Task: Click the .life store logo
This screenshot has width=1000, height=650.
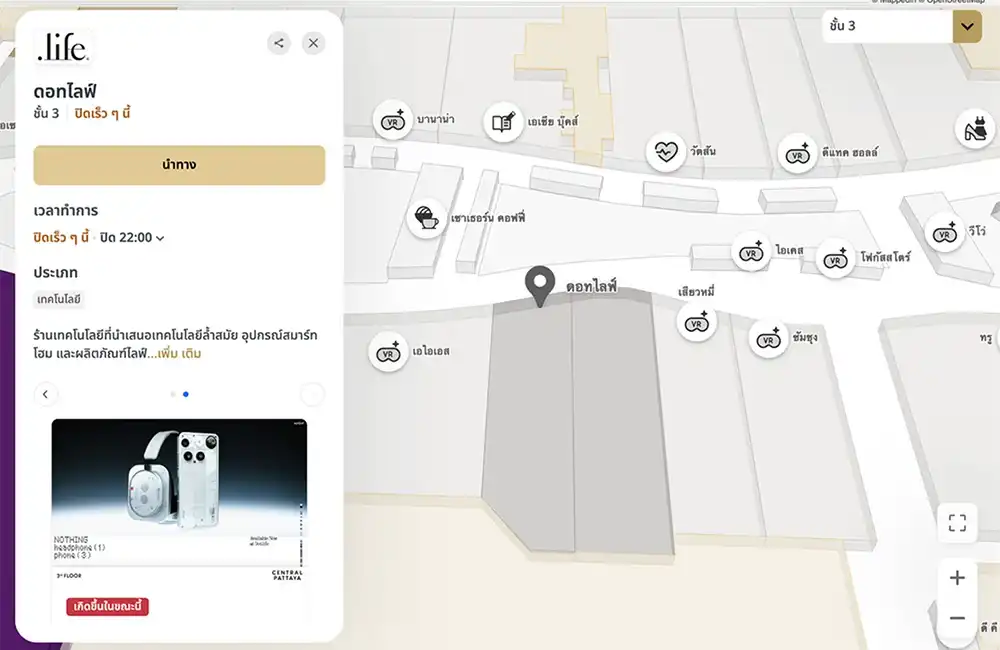Action: click(62, 48)
